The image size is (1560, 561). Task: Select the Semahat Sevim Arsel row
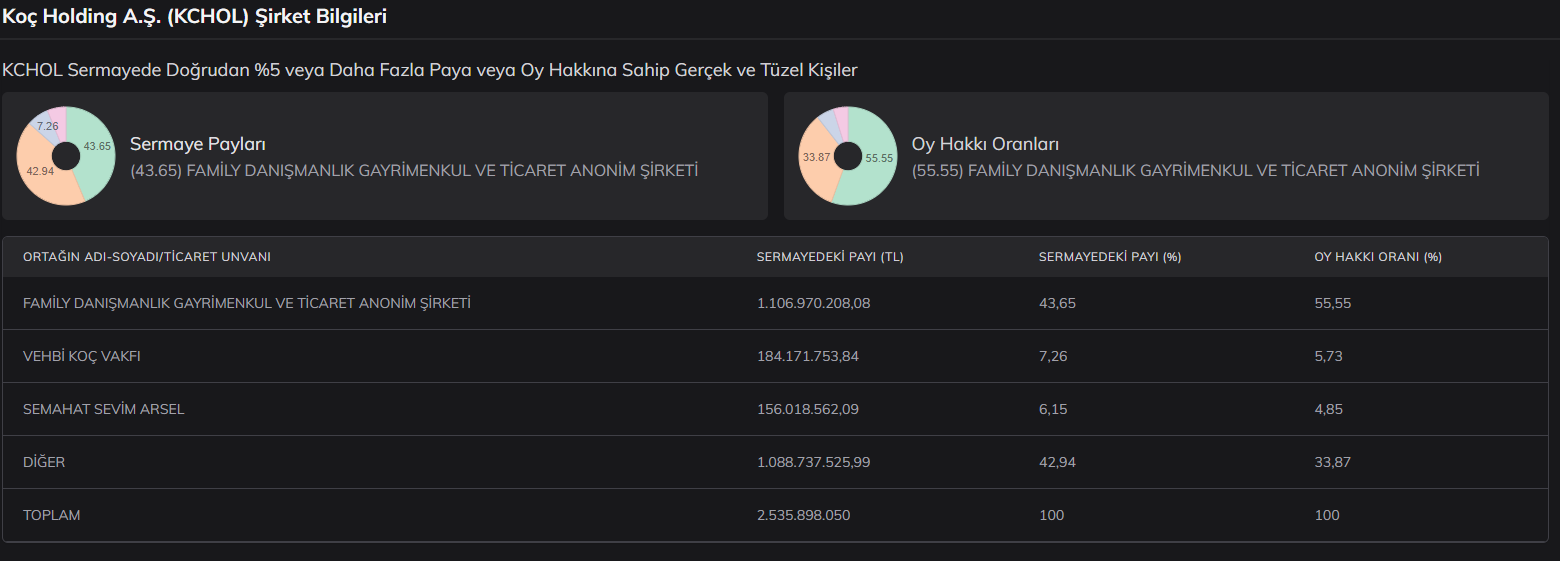pos(104,409)
